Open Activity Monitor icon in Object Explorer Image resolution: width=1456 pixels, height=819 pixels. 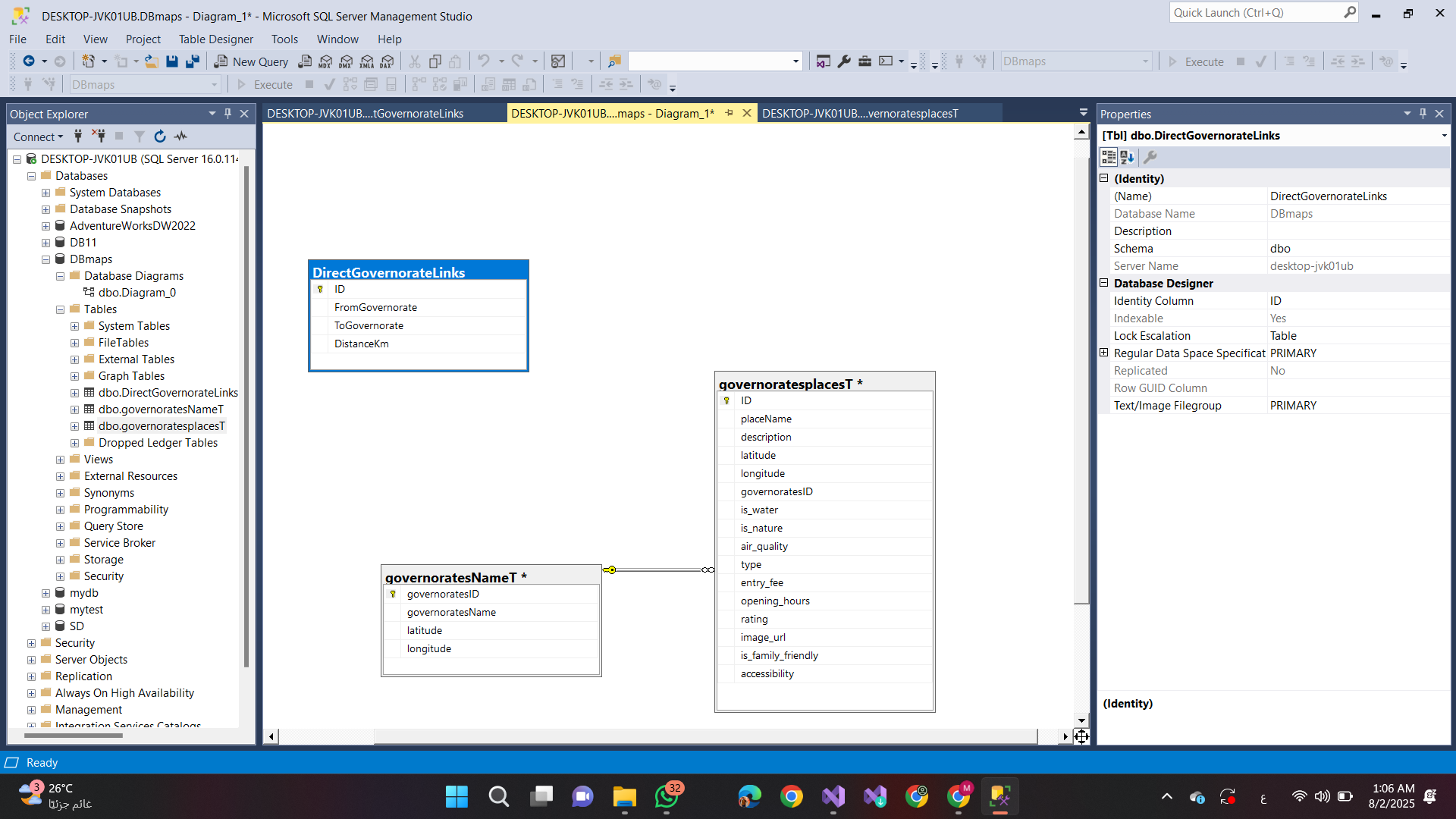pyautogui.click(x=180, y=136)
